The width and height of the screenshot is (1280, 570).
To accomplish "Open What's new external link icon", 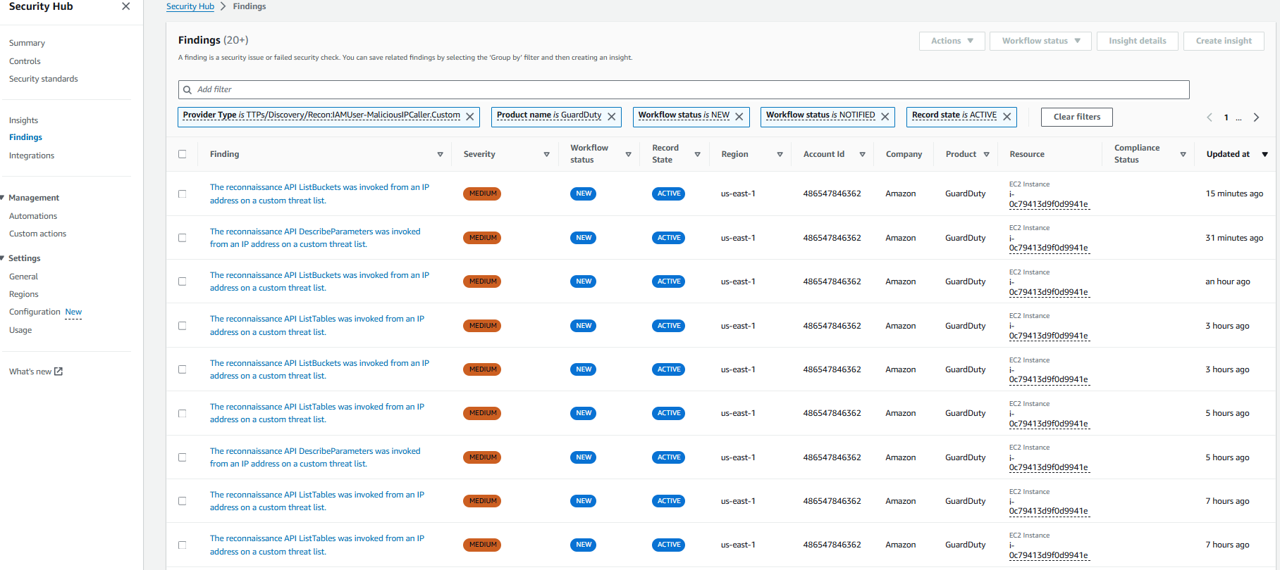I will coord(58,371).
